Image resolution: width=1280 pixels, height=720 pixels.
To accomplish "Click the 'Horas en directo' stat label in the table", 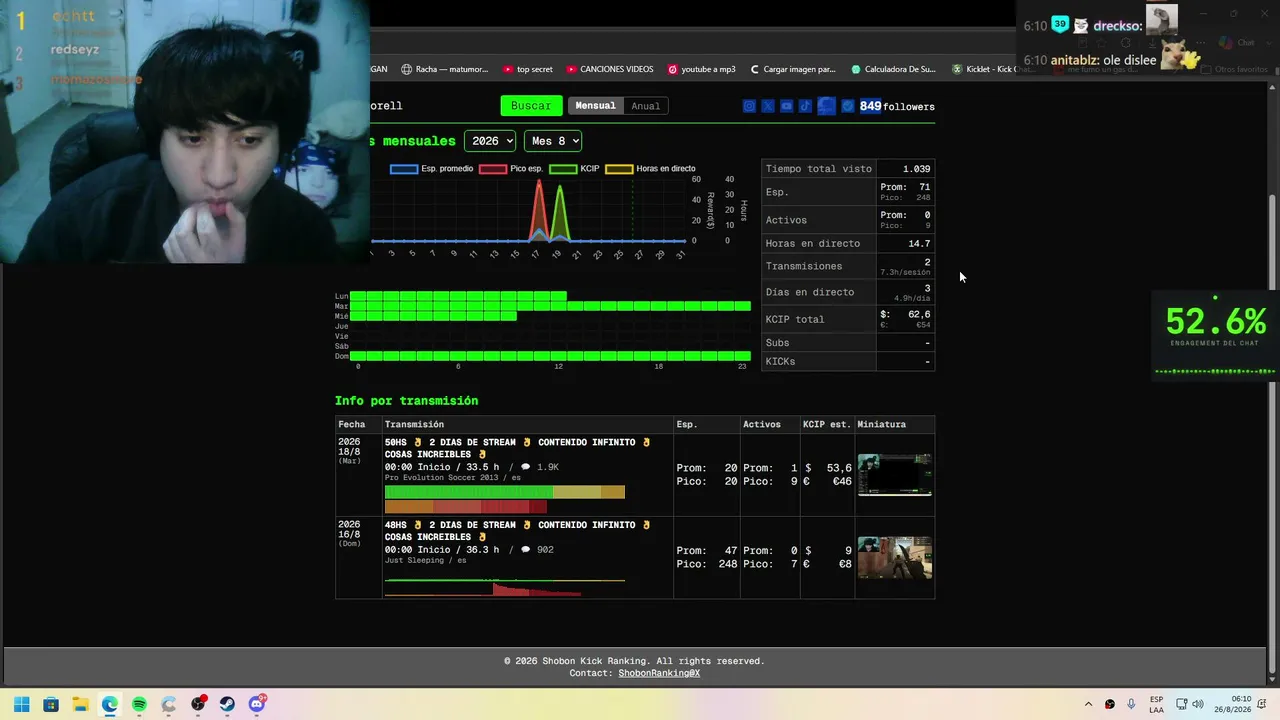I will (x=813, y=244).
